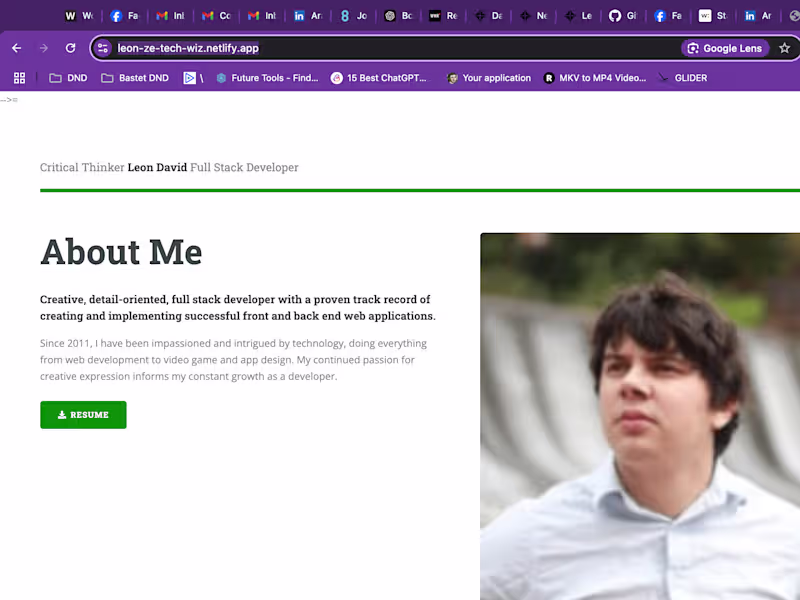View site information icon in the address bar
Screen dimensions: 800x600
coord(103,47)
